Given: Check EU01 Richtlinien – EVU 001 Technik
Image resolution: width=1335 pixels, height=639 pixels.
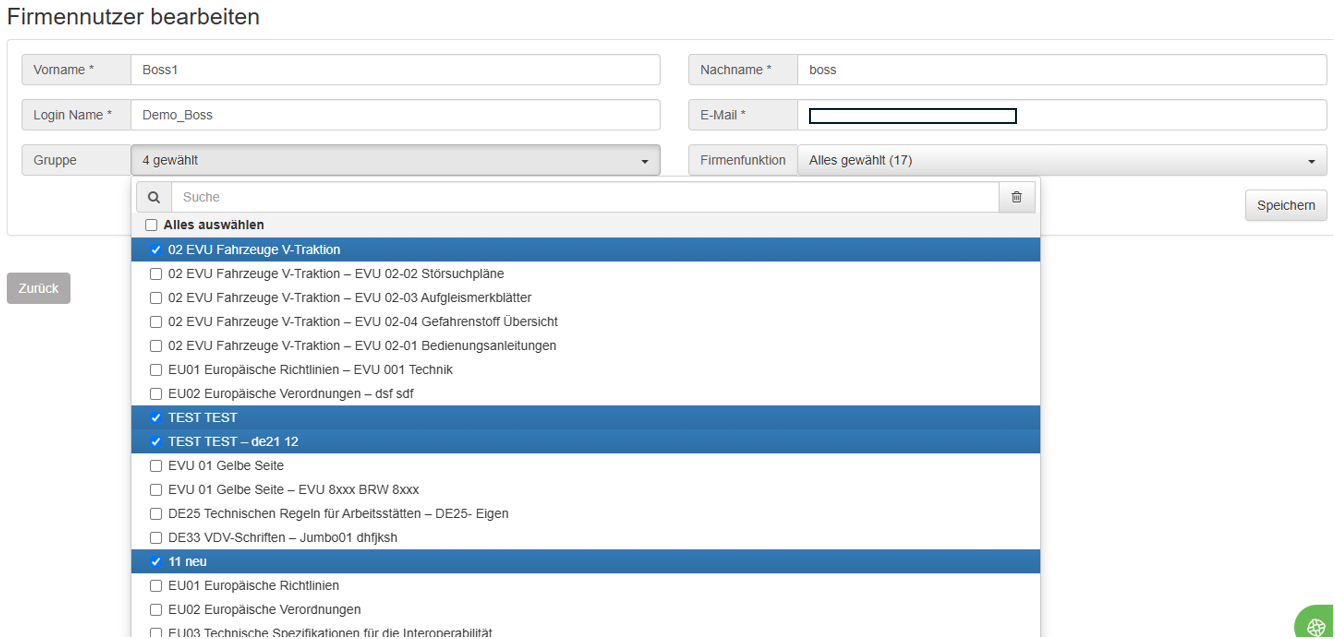Looking at the screenshot, I should (155, 369).
